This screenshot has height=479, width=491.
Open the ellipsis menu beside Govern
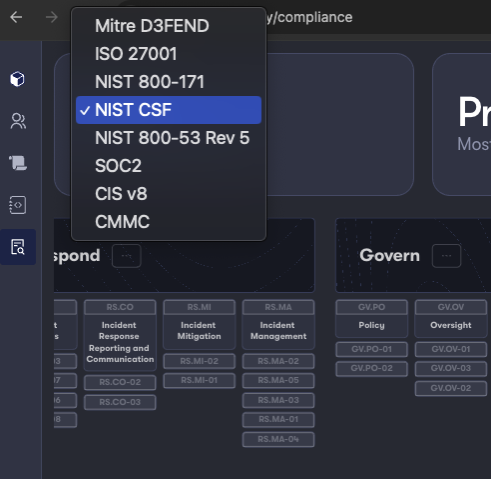tap(446, 256)
